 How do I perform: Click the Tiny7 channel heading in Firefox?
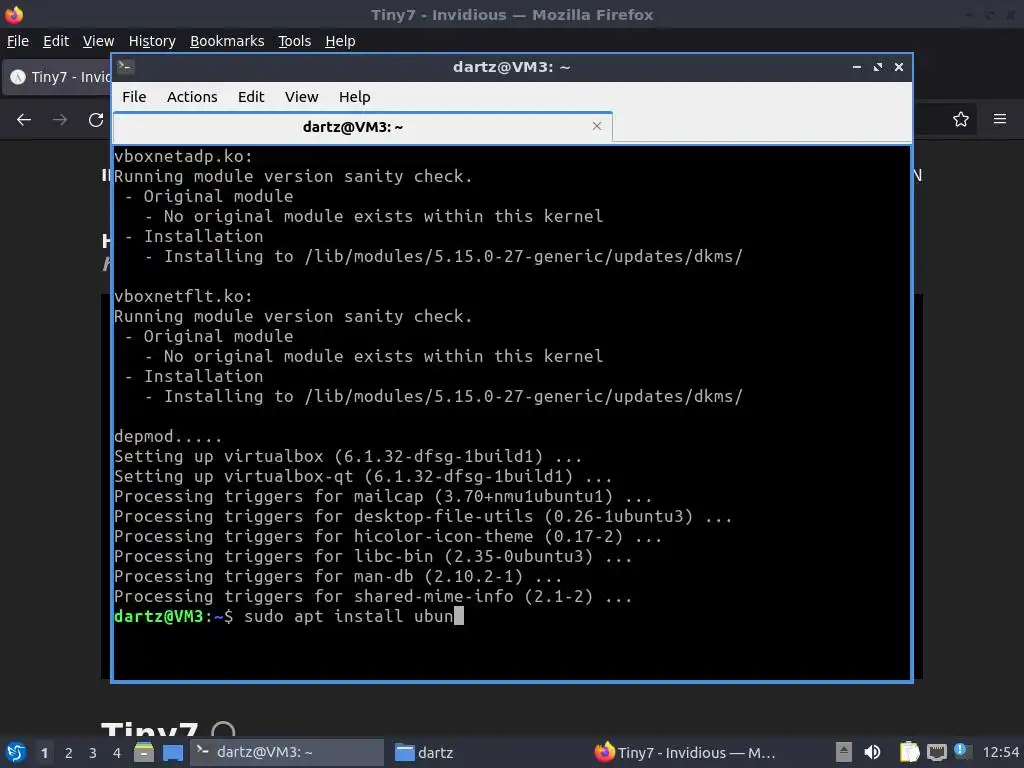tap(150, 729)
